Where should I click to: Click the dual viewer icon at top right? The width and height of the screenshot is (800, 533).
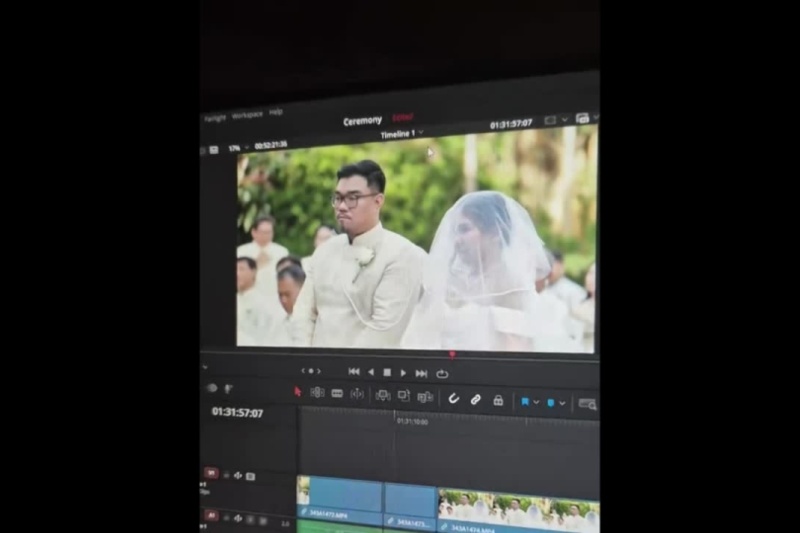[x=582, y=118]
